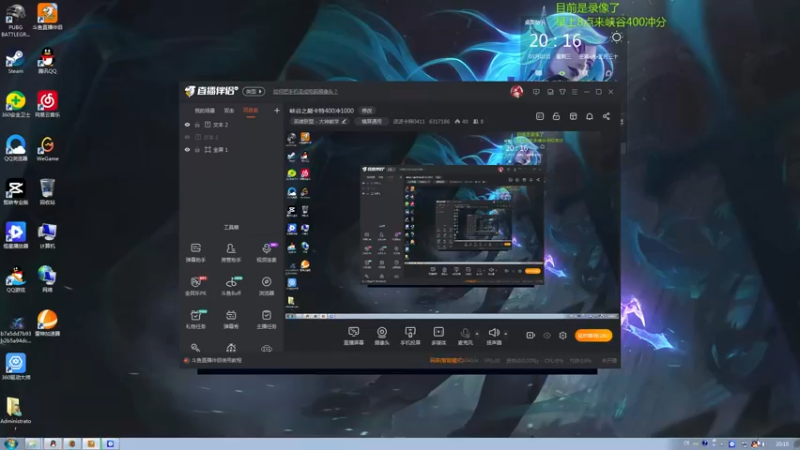
Task: Select the WeGame desktop icon
Action: (47, 149)
